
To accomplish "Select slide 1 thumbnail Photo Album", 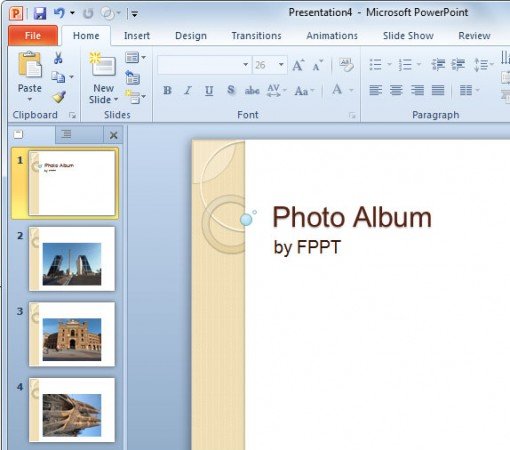I will [x=72, y=183].
